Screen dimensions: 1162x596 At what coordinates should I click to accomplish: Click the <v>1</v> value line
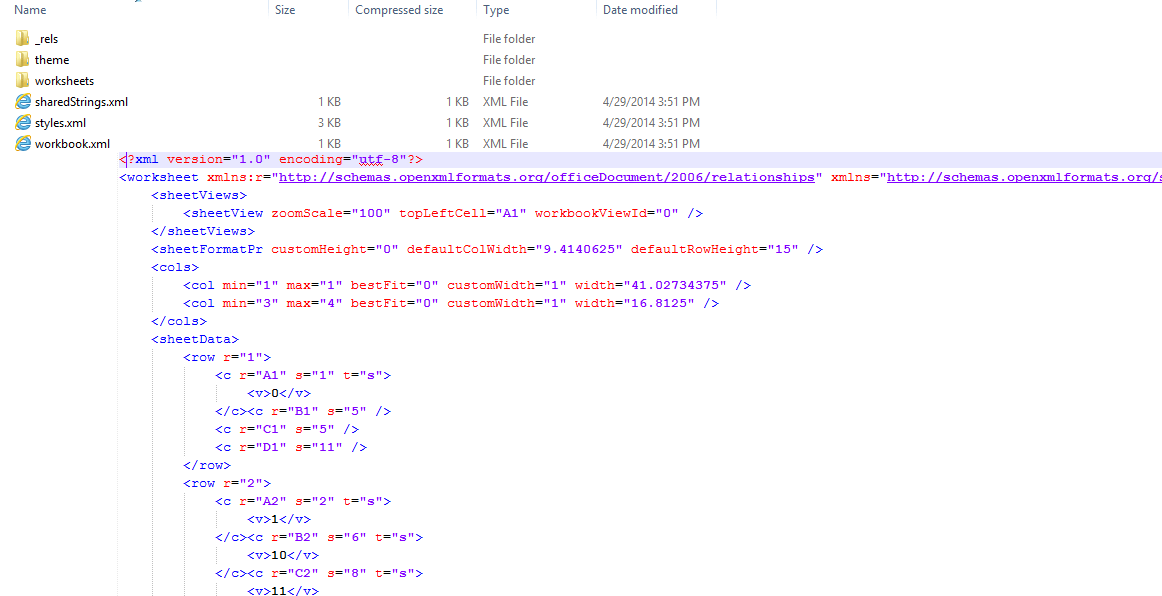279,520
